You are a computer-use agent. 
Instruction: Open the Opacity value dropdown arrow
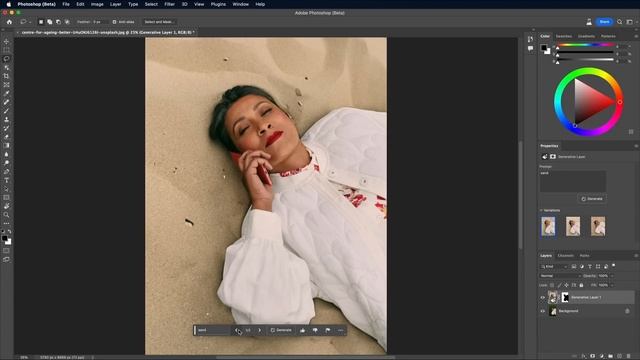coord(612,276)
